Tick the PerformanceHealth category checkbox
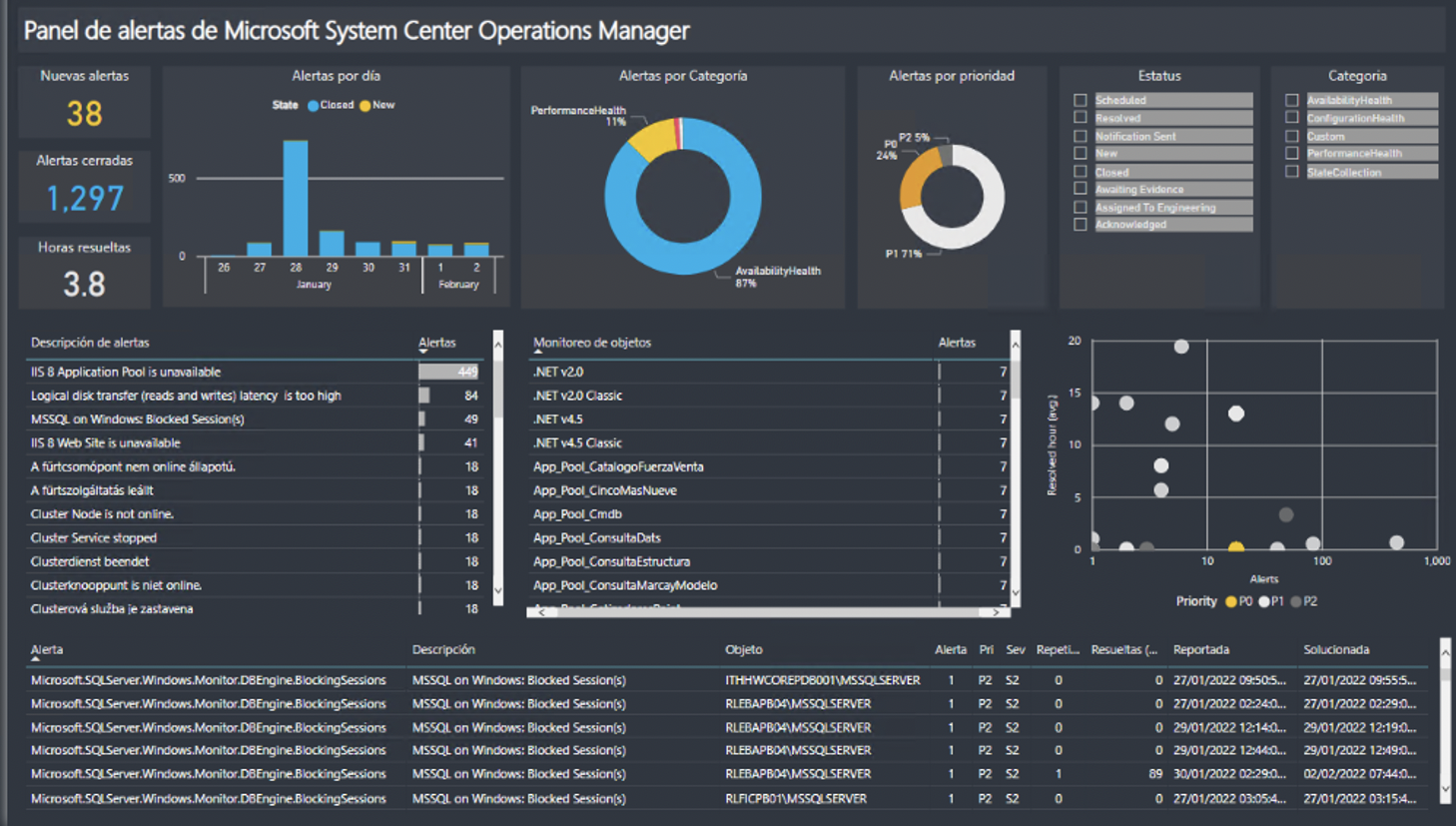 [x=1292, y=154]
